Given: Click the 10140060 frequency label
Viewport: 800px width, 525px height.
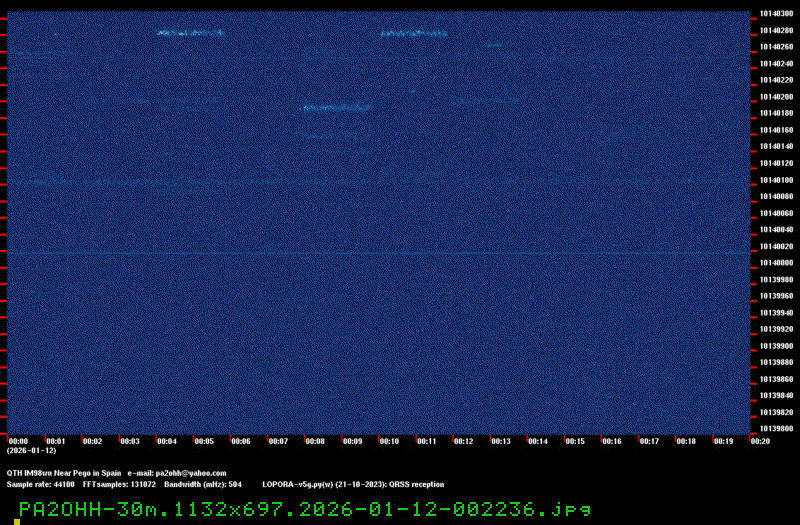Looking at the screenshot, I should click(776, 213).
